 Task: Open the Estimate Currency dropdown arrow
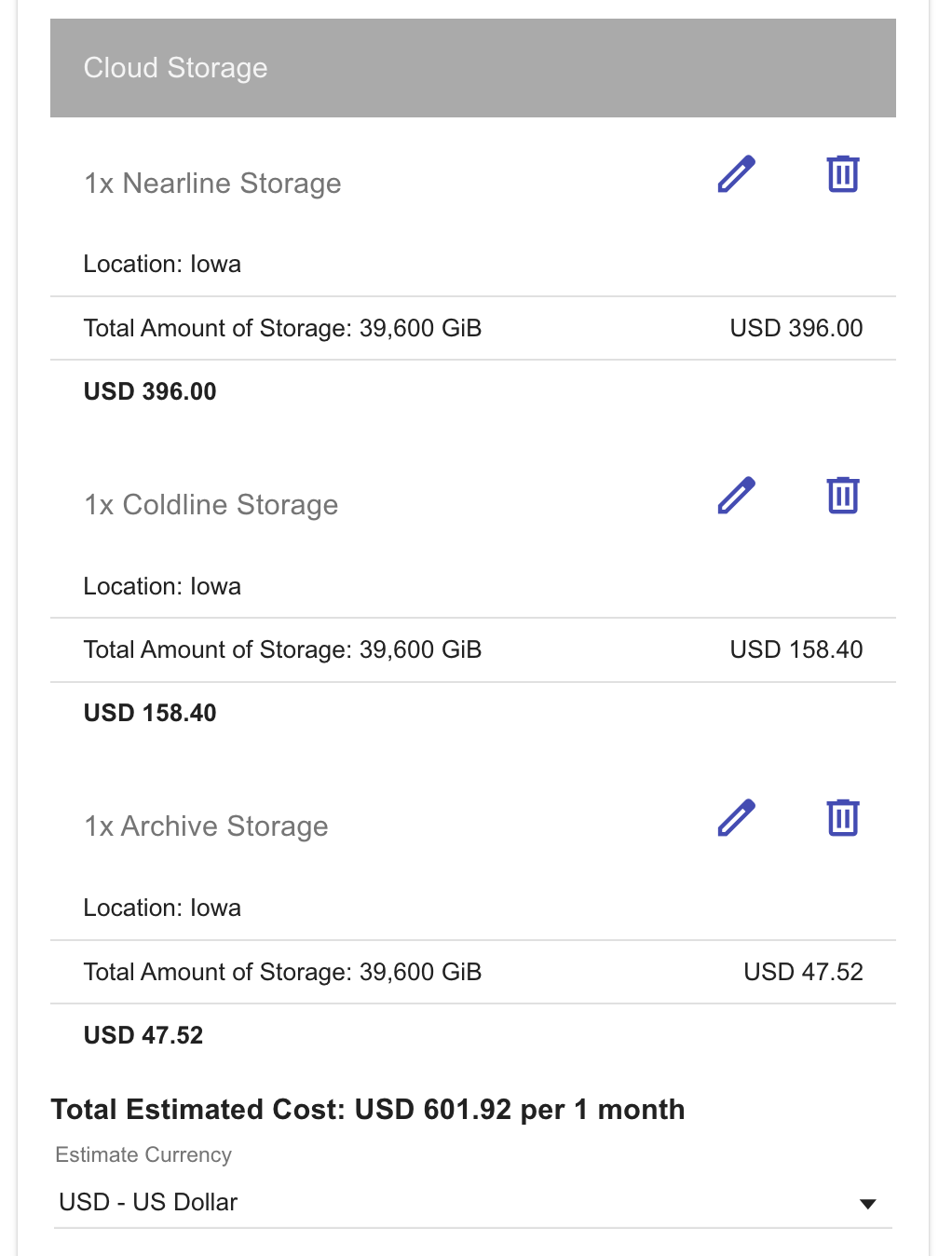tap(867, 1204)
